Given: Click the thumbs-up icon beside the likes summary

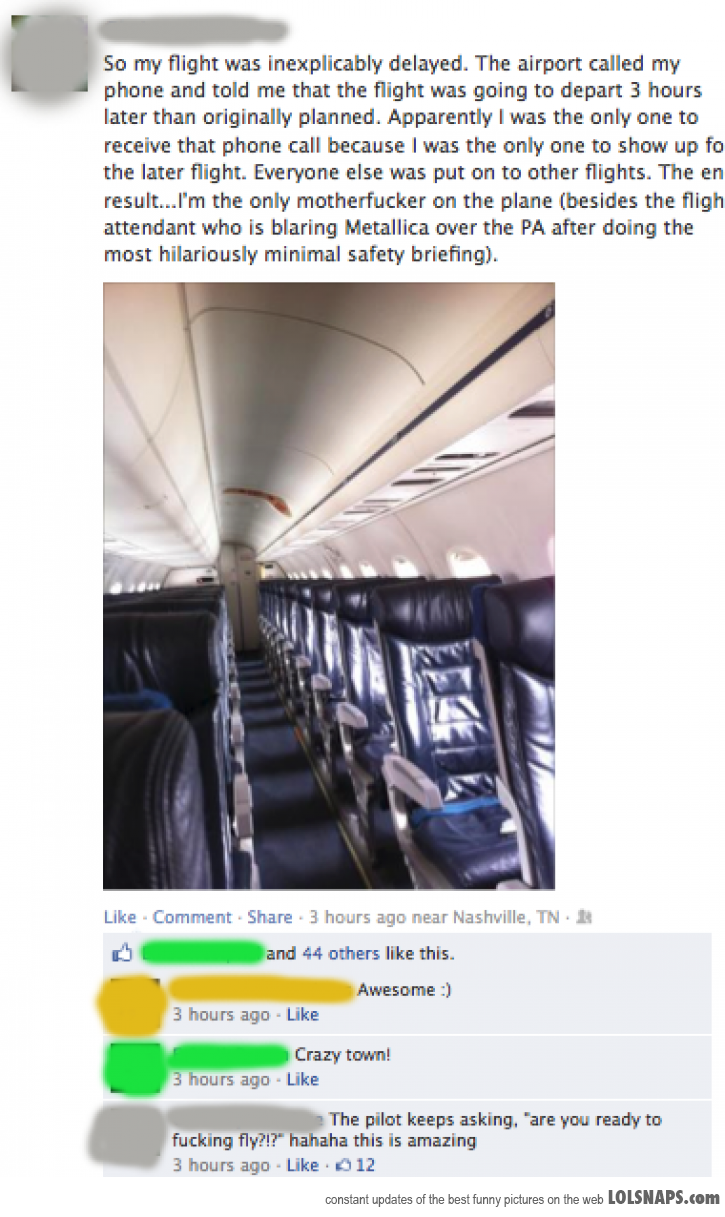Looking at the screenshot, I should click(122, 953).
